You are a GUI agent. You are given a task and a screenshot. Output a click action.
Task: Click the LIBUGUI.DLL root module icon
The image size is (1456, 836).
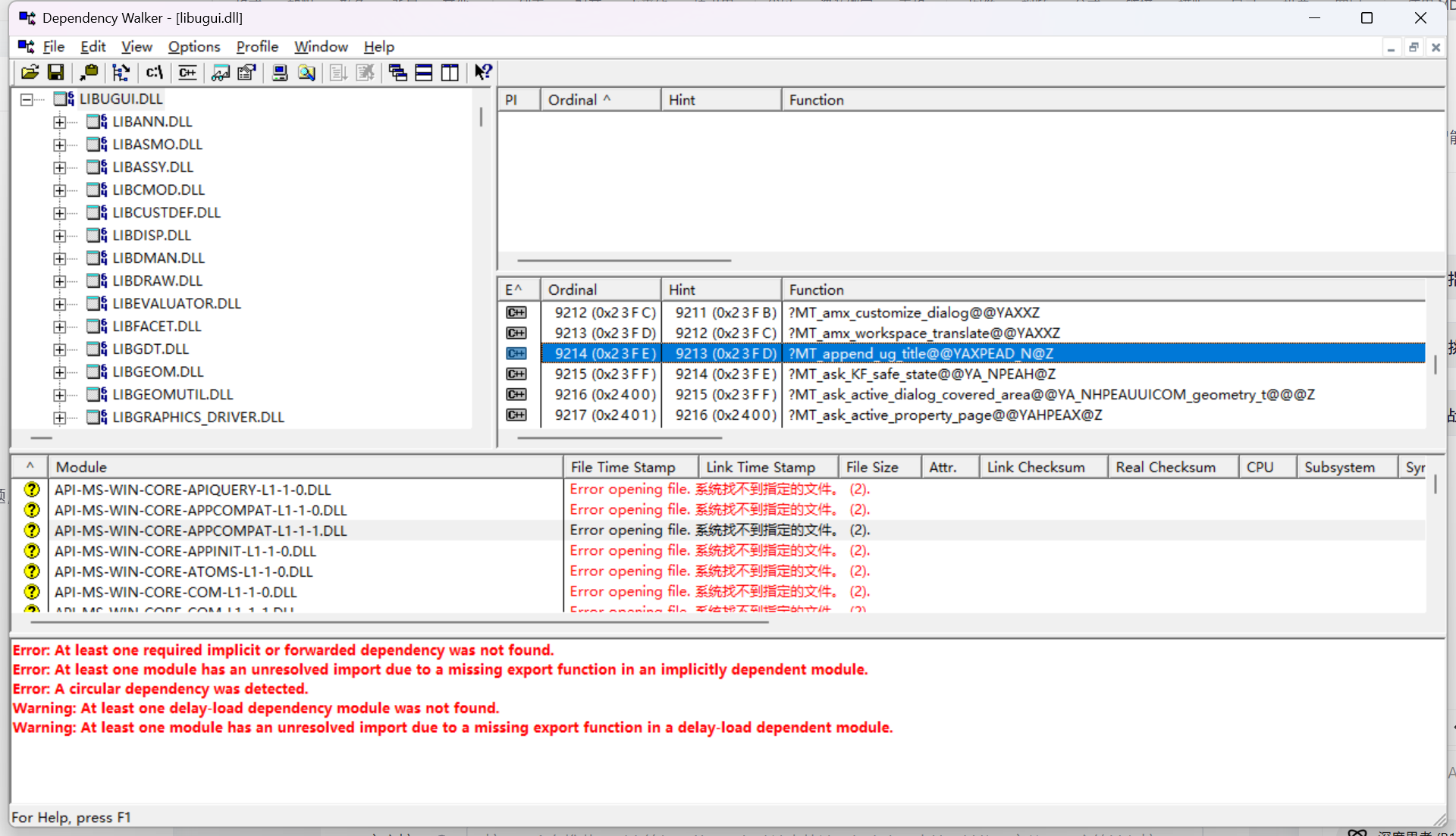point(64,99)
